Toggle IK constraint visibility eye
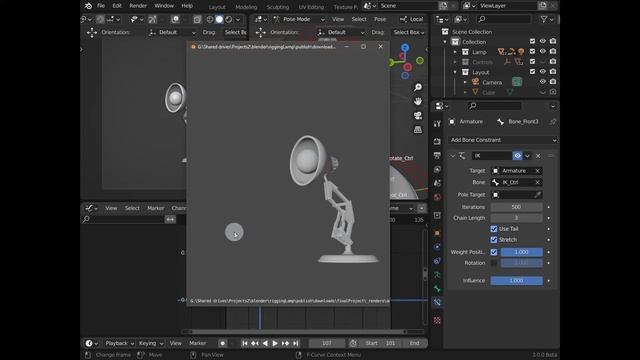Image resolution: width=640 pixels, height=360 pixels. point(517,156)
